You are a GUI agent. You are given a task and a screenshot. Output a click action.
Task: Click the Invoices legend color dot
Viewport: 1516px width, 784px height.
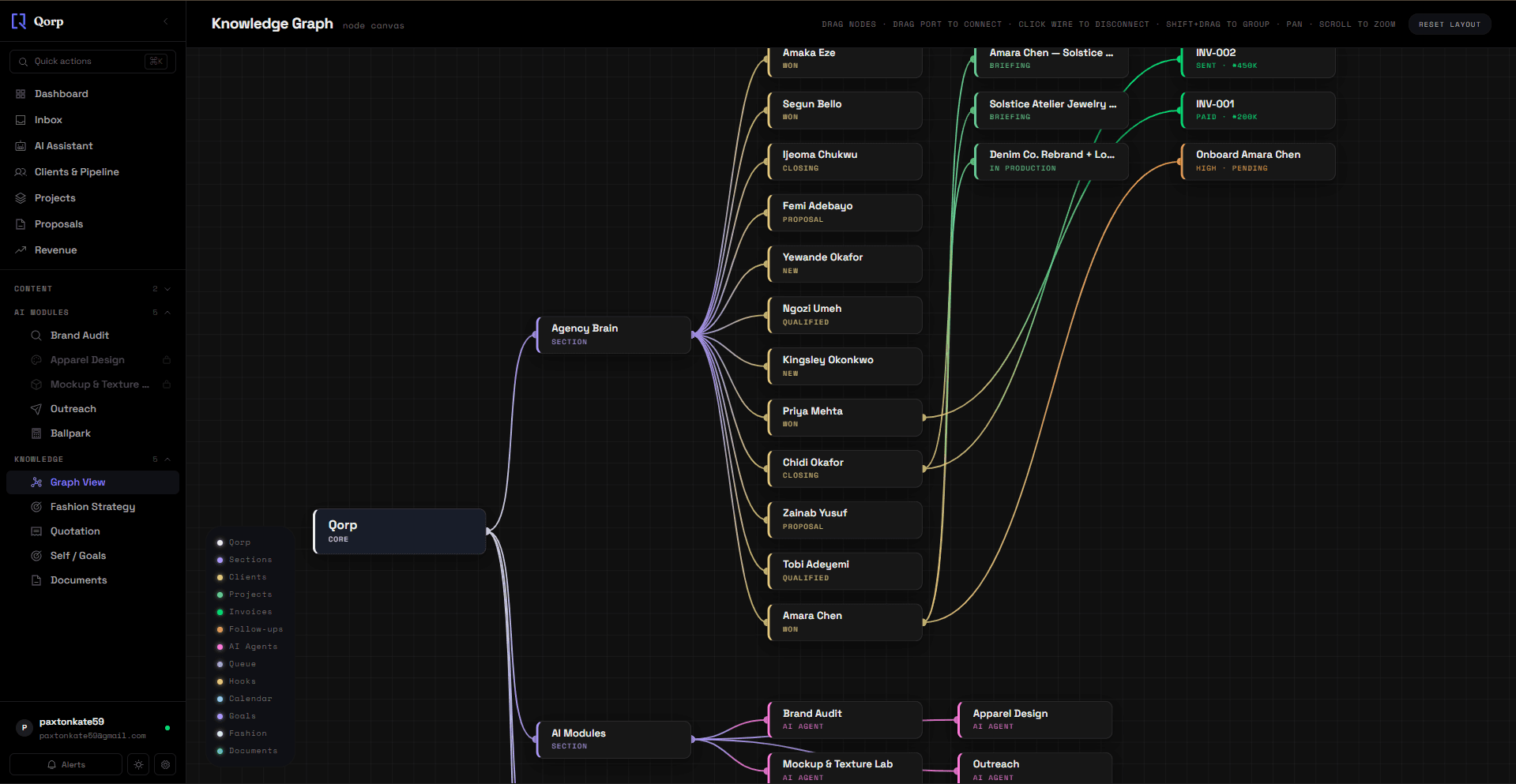(220, 612)
